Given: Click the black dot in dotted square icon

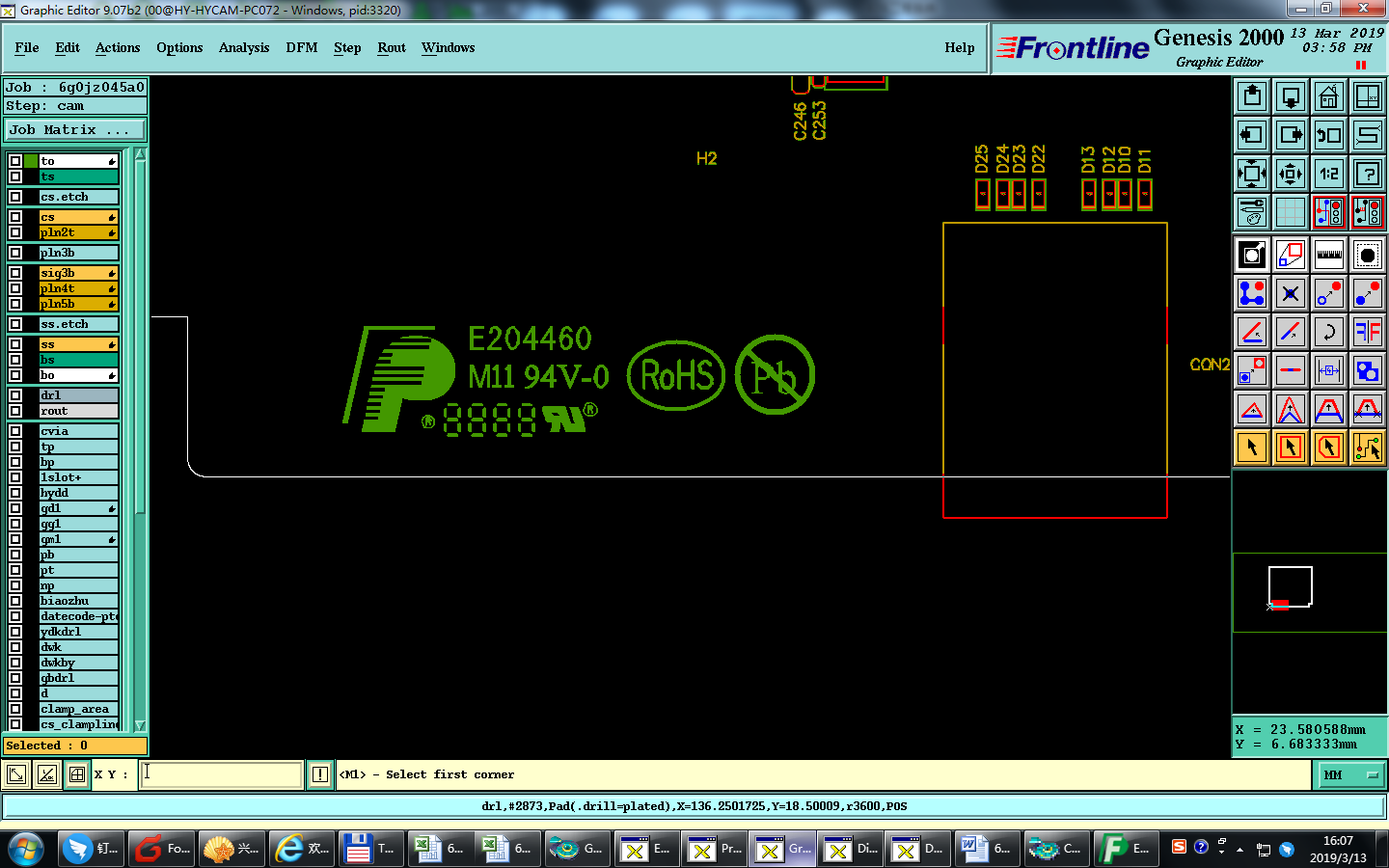Looking at the screenshot, I should [x=1368, y=255].
